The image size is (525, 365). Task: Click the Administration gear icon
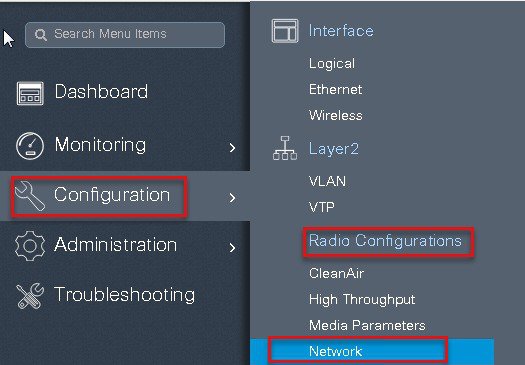tap(30, 246)
